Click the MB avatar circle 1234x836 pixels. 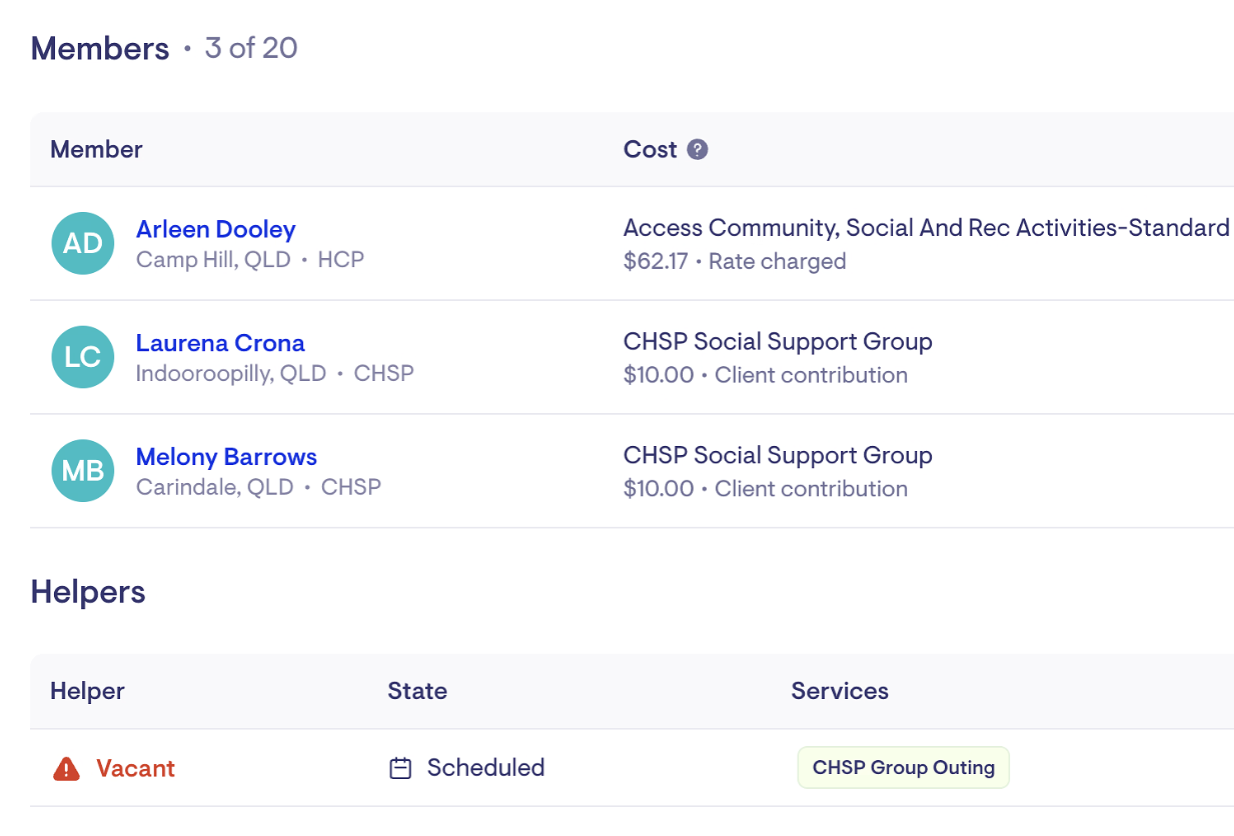82,471
